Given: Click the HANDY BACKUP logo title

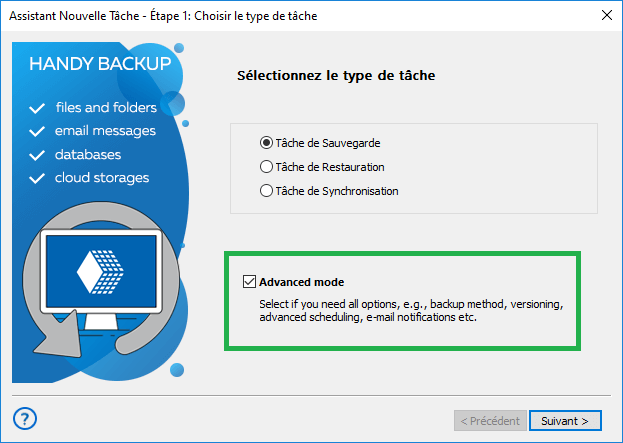Looking at the screenshot, I should (99, 64).
